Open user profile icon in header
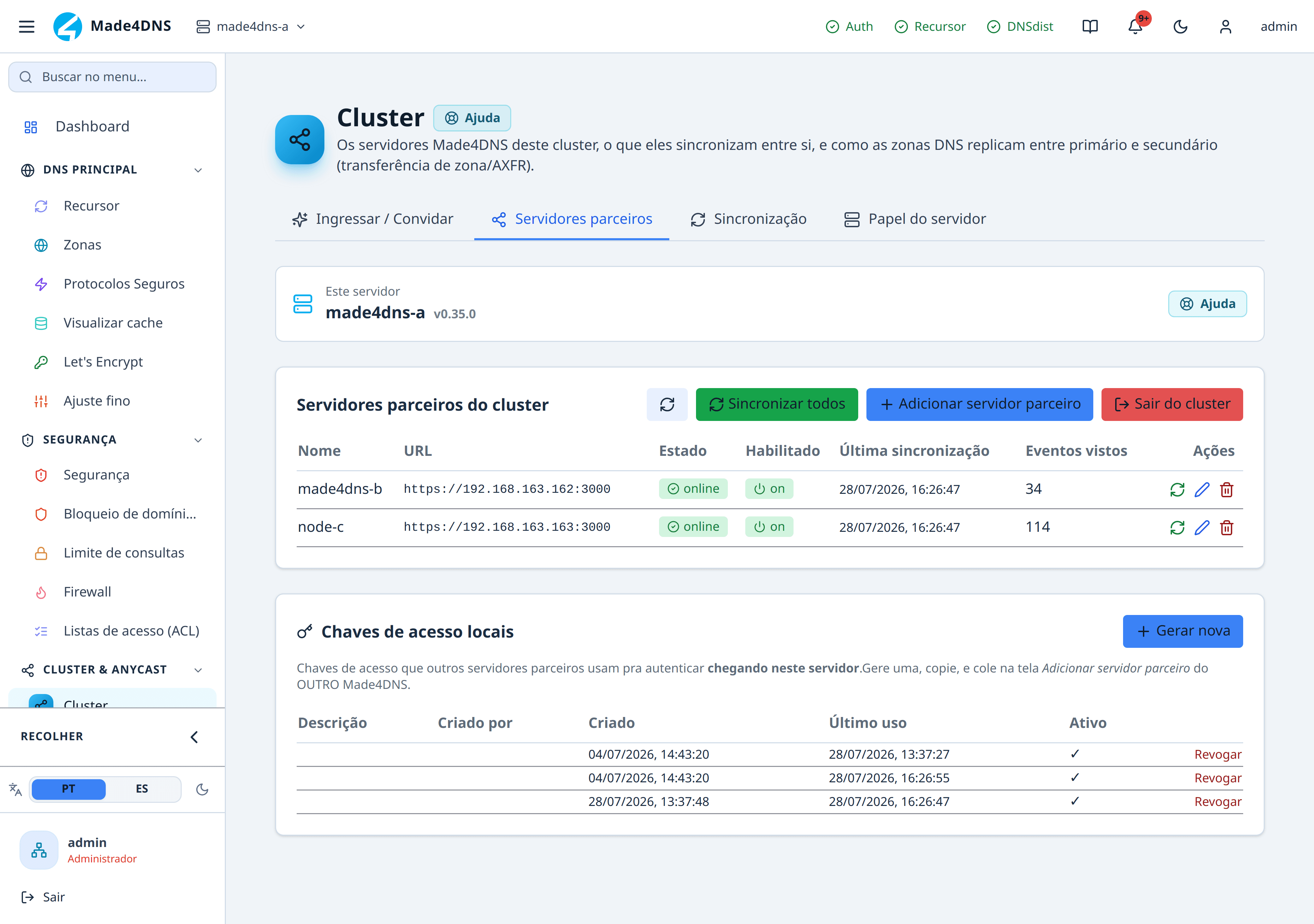Image resolution: width=1314 pixels, height=924 pixels. pos(1225,26)
